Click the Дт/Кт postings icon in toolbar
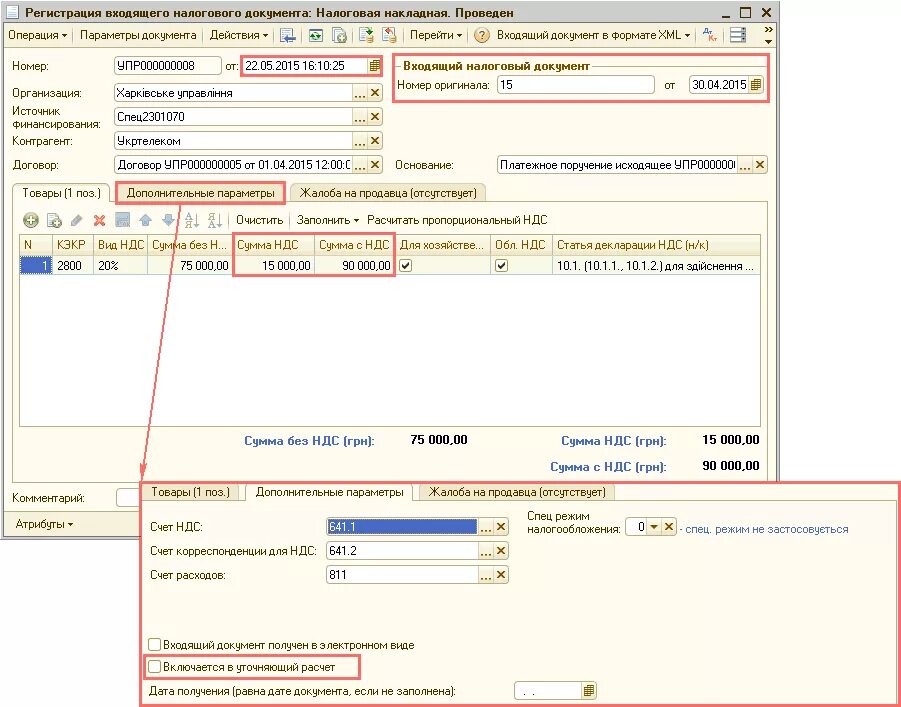 point(710,35)
